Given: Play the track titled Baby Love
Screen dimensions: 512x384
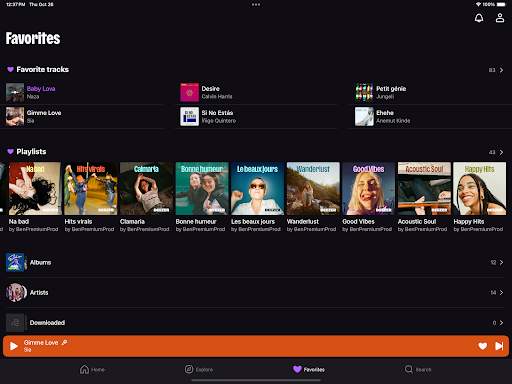Looking at the screenshot, I should [x=41, y=89].
